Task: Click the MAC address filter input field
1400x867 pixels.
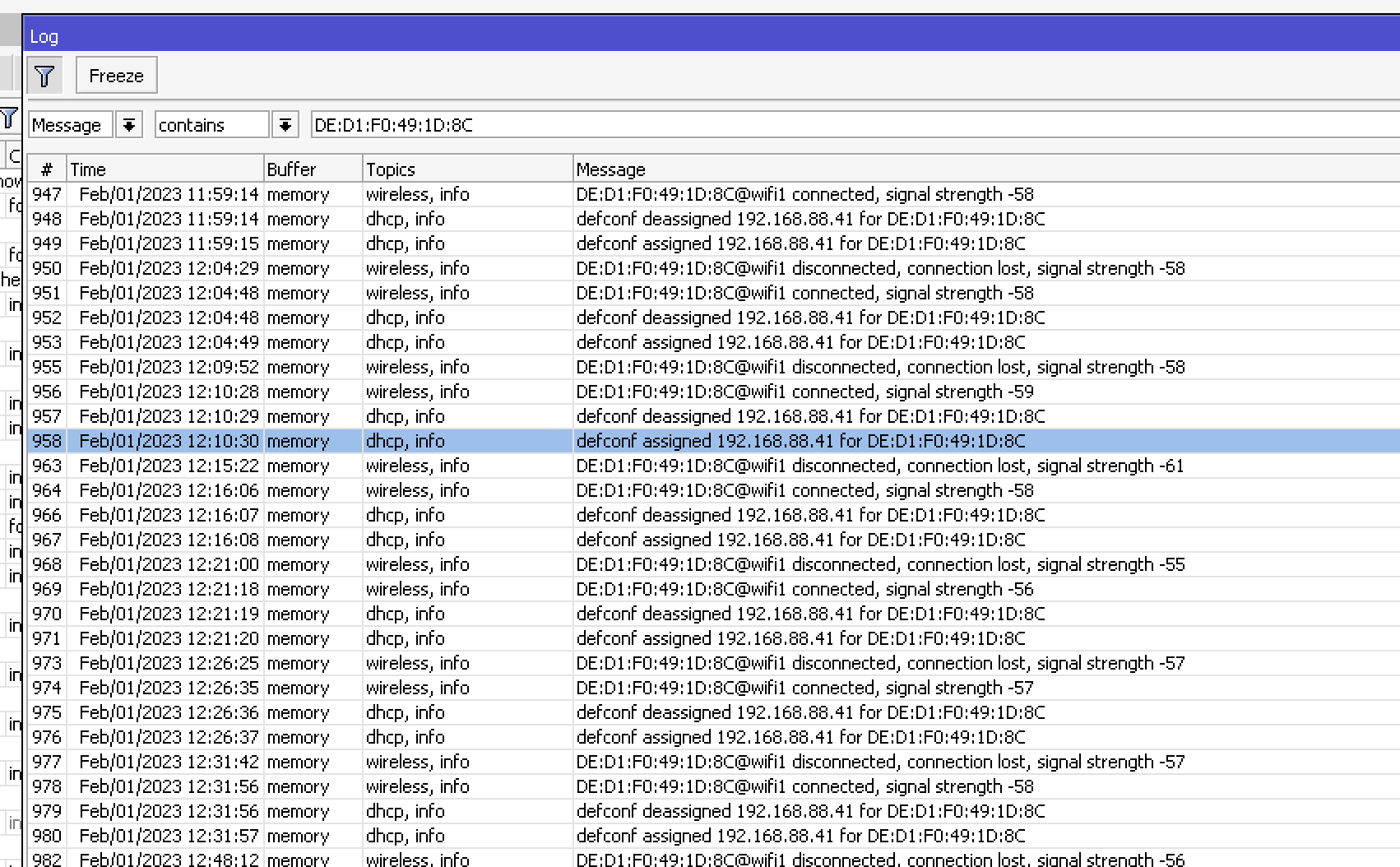Action: [576, 124]
